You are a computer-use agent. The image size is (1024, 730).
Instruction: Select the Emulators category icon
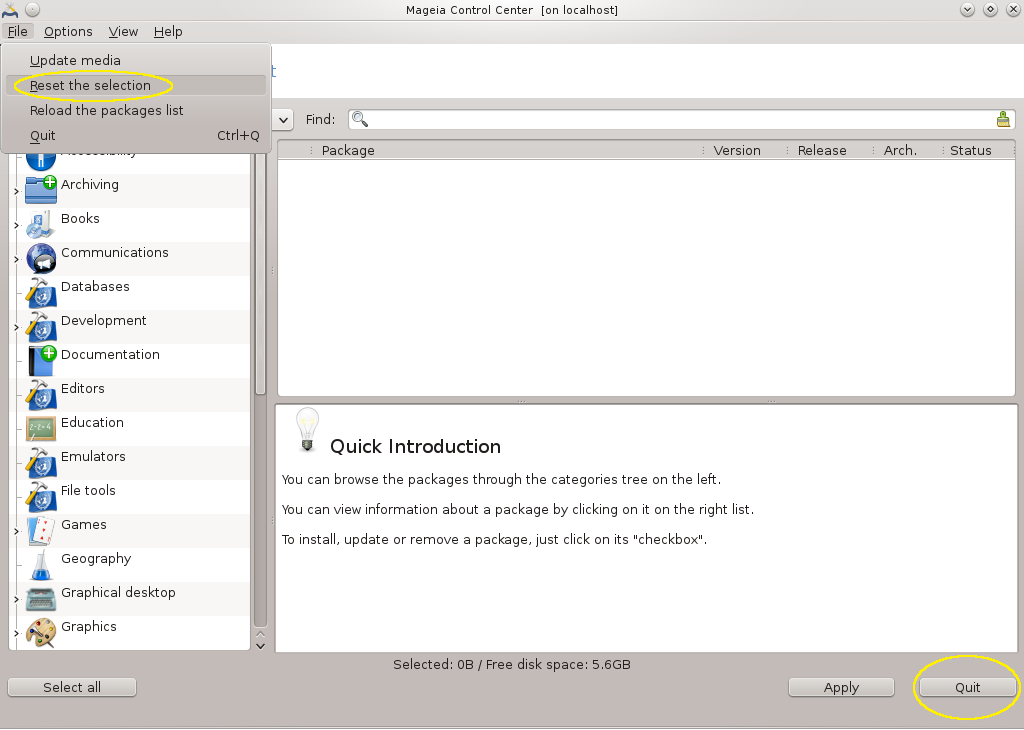tap(40, 462)
